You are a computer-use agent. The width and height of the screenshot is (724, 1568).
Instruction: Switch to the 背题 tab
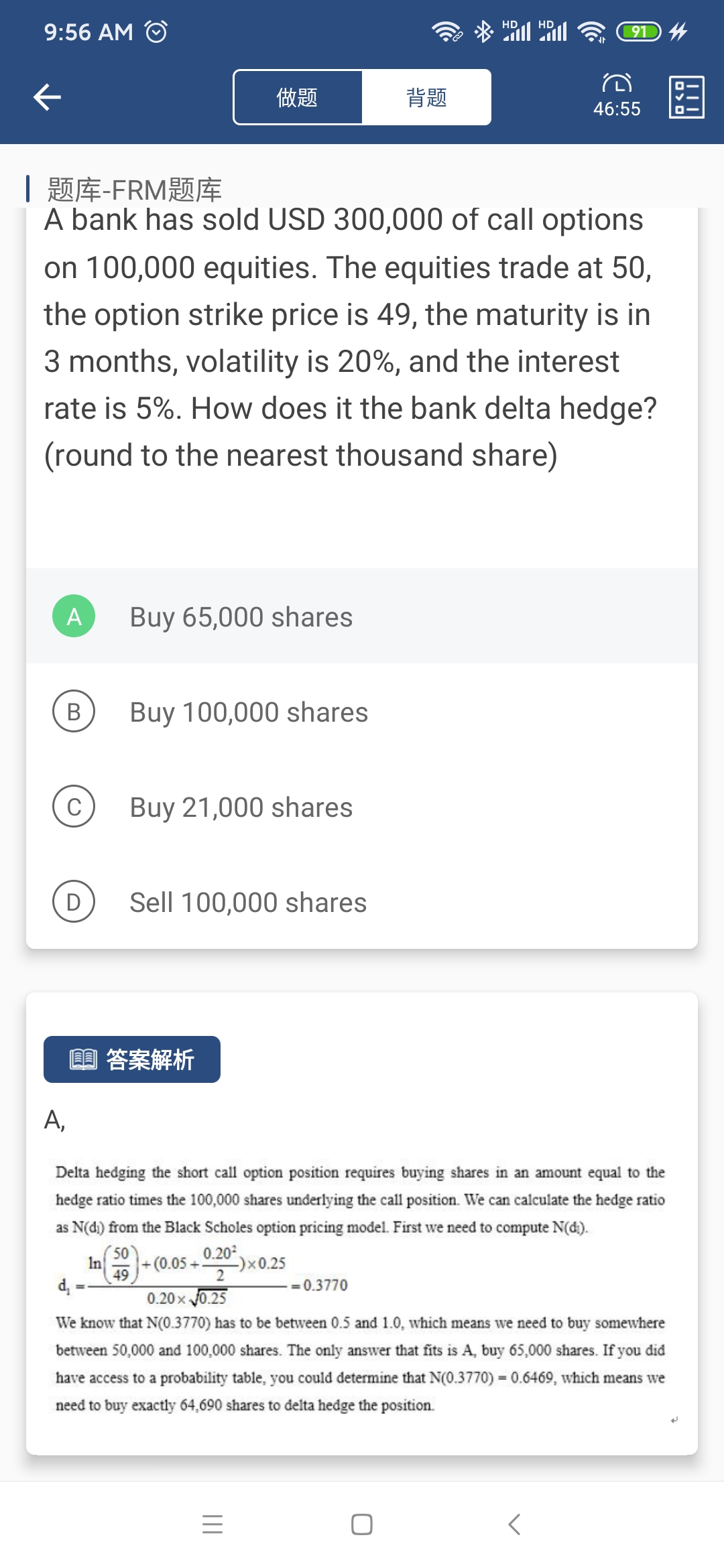[426, 97]
